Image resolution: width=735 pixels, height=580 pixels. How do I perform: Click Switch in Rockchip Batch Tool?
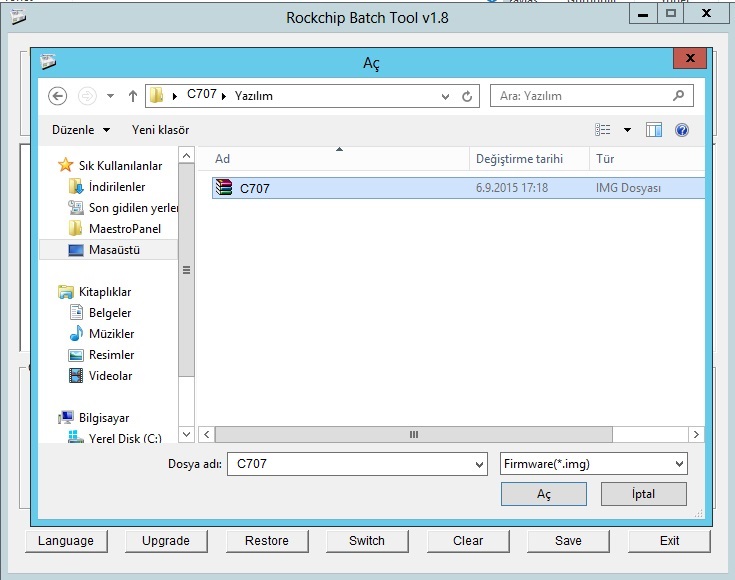[x=367, y=541]
